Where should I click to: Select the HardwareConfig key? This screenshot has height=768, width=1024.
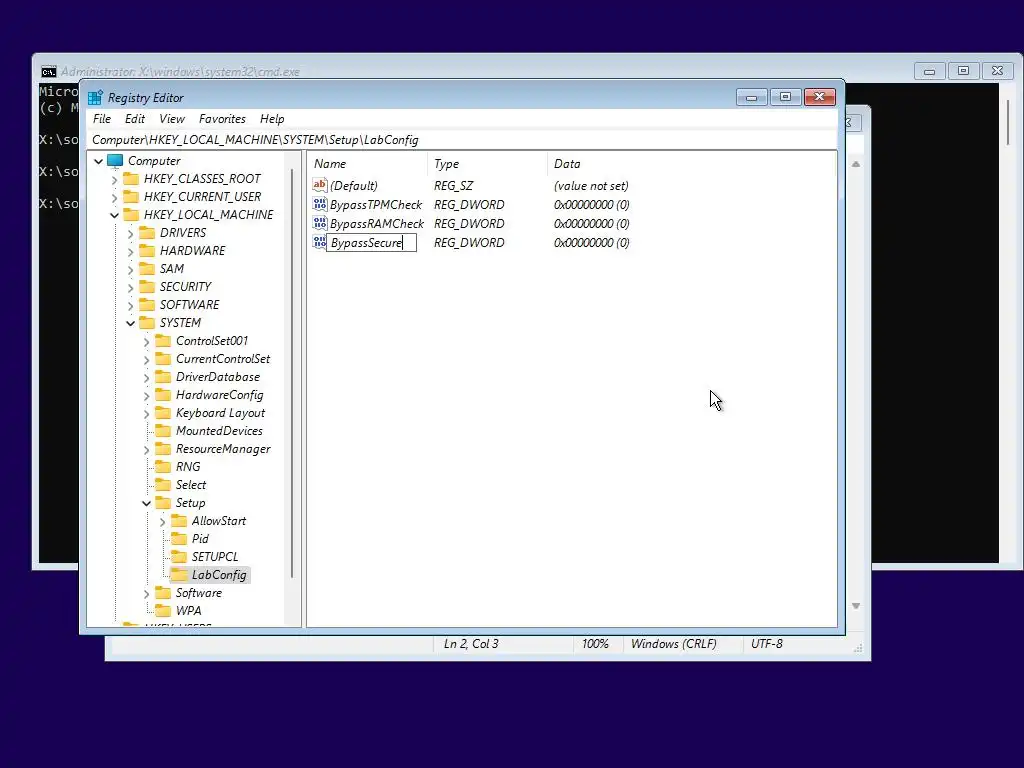219,395
